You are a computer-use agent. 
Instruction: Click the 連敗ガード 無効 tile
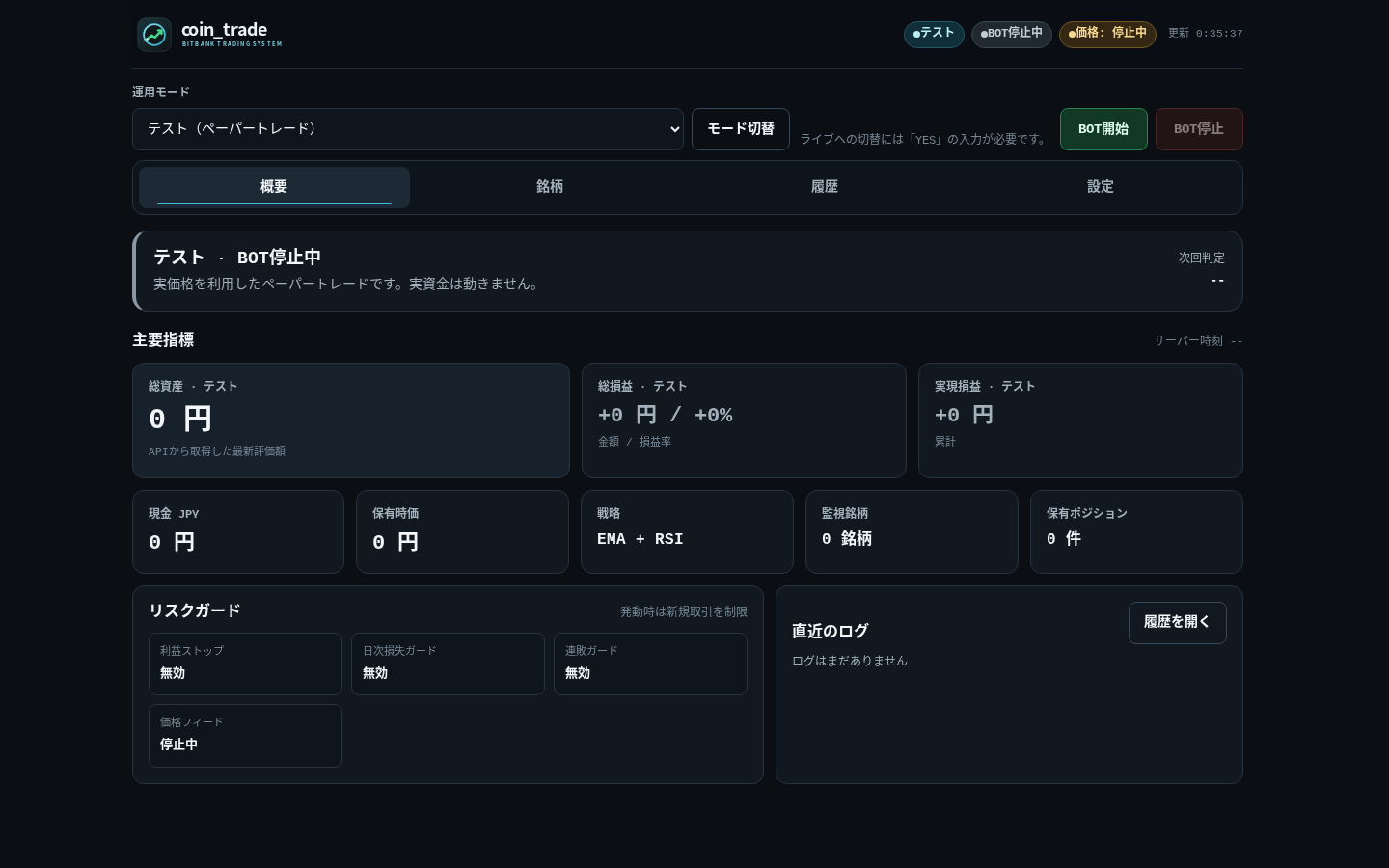pyautogui.click(x=650, y=665)
